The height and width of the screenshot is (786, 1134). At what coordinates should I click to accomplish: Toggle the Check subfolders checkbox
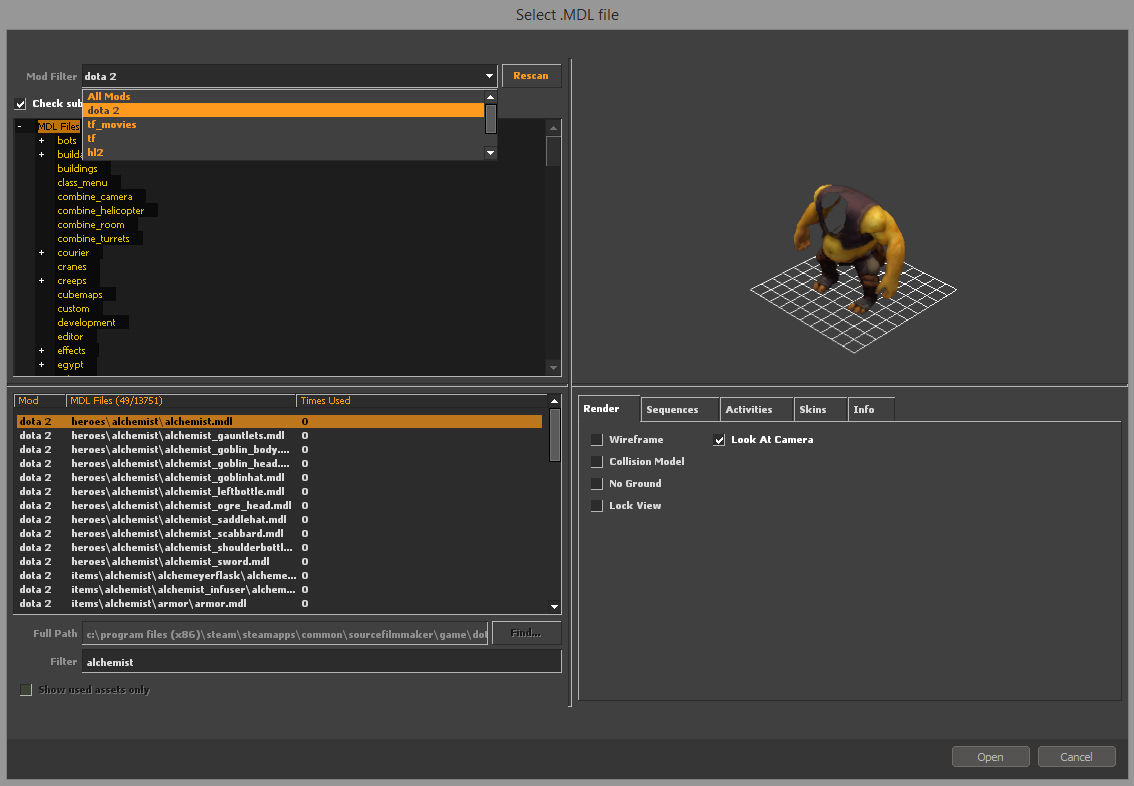[x=20, y=103]
